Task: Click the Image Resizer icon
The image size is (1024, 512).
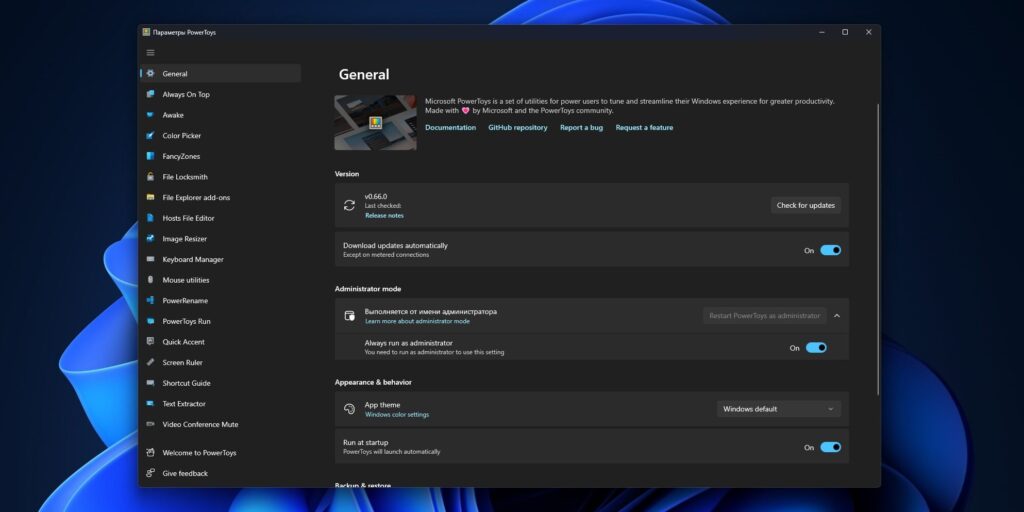Action: coord(150,239)
